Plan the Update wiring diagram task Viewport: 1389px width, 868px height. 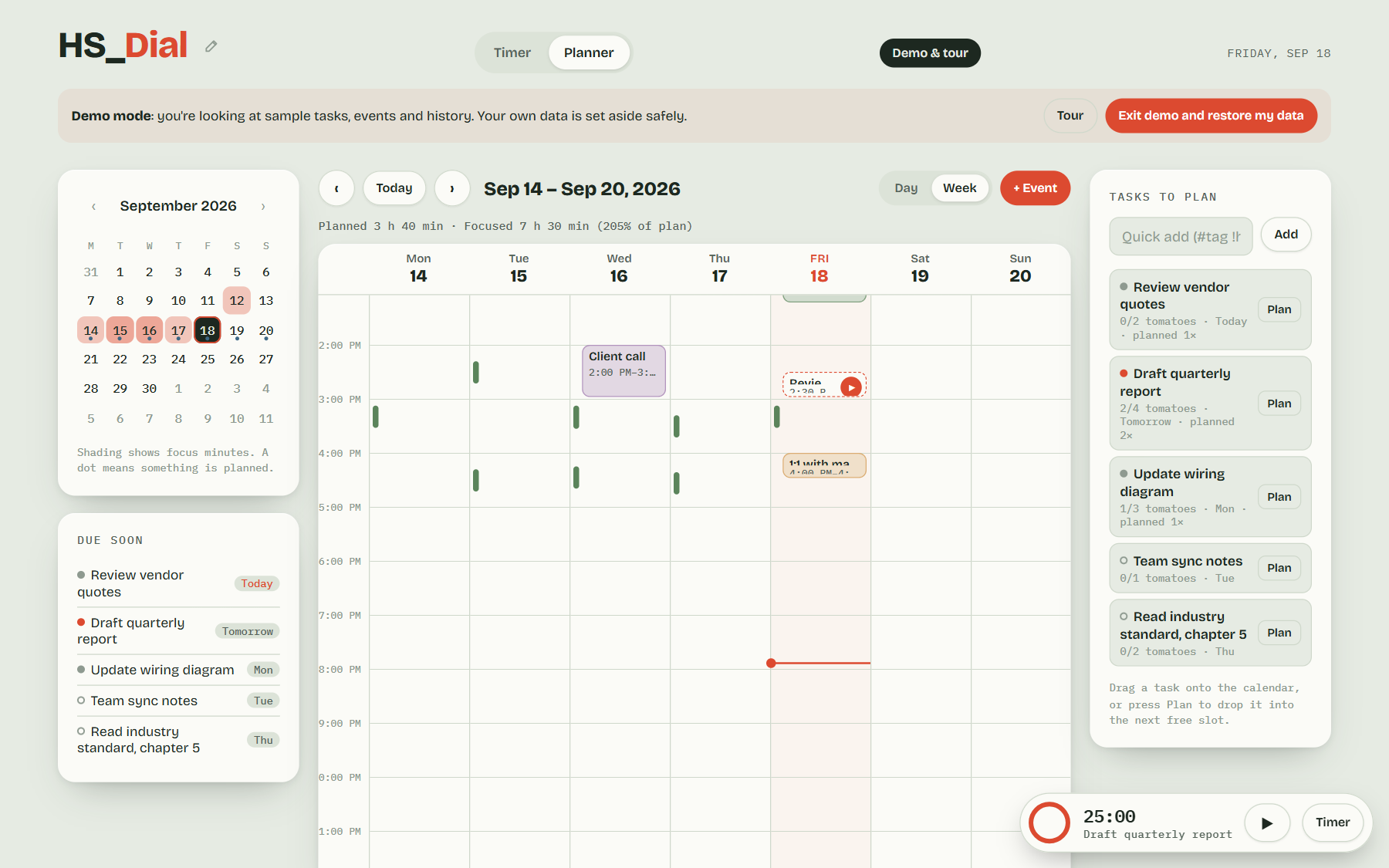[x=1279, y=497]
